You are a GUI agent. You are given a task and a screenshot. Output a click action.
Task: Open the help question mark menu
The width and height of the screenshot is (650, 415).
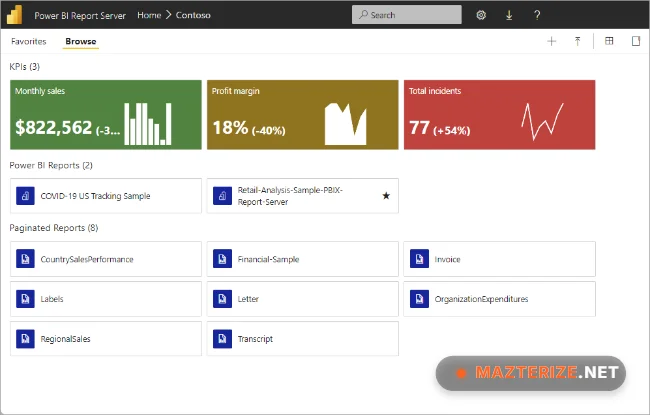537,15
